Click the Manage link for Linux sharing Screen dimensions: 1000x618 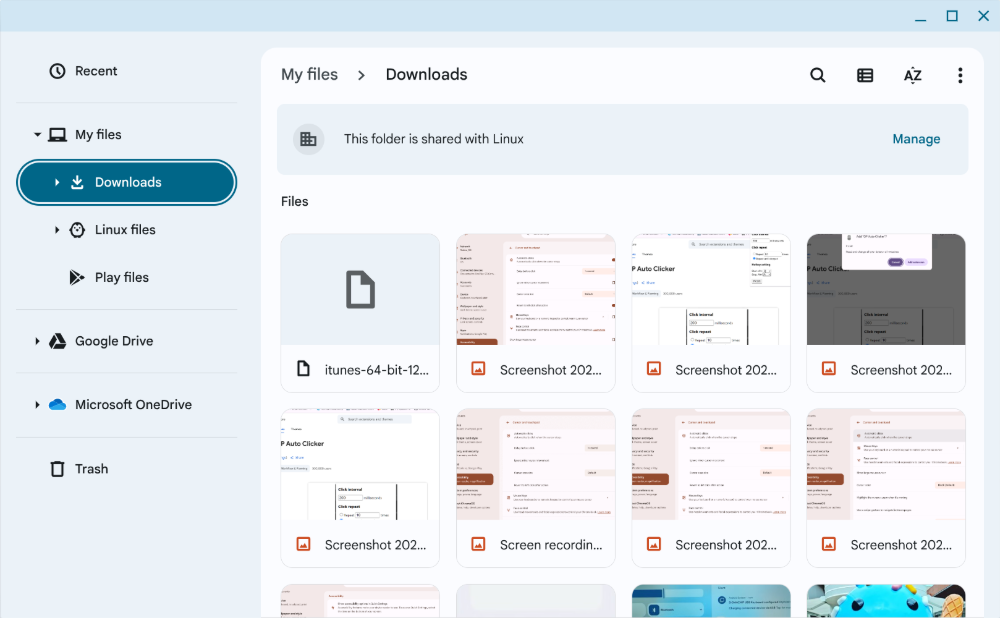pos(916,139)
